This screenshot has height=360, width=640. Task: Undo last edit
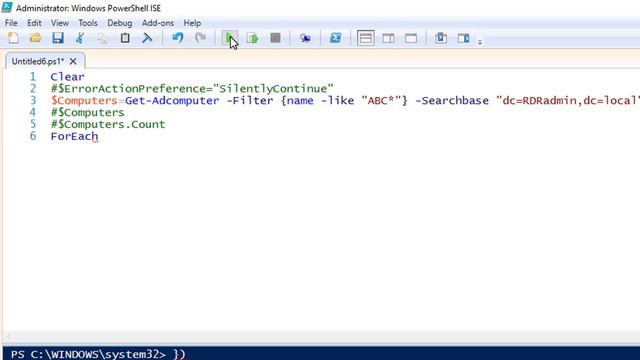tap(178, 38)
